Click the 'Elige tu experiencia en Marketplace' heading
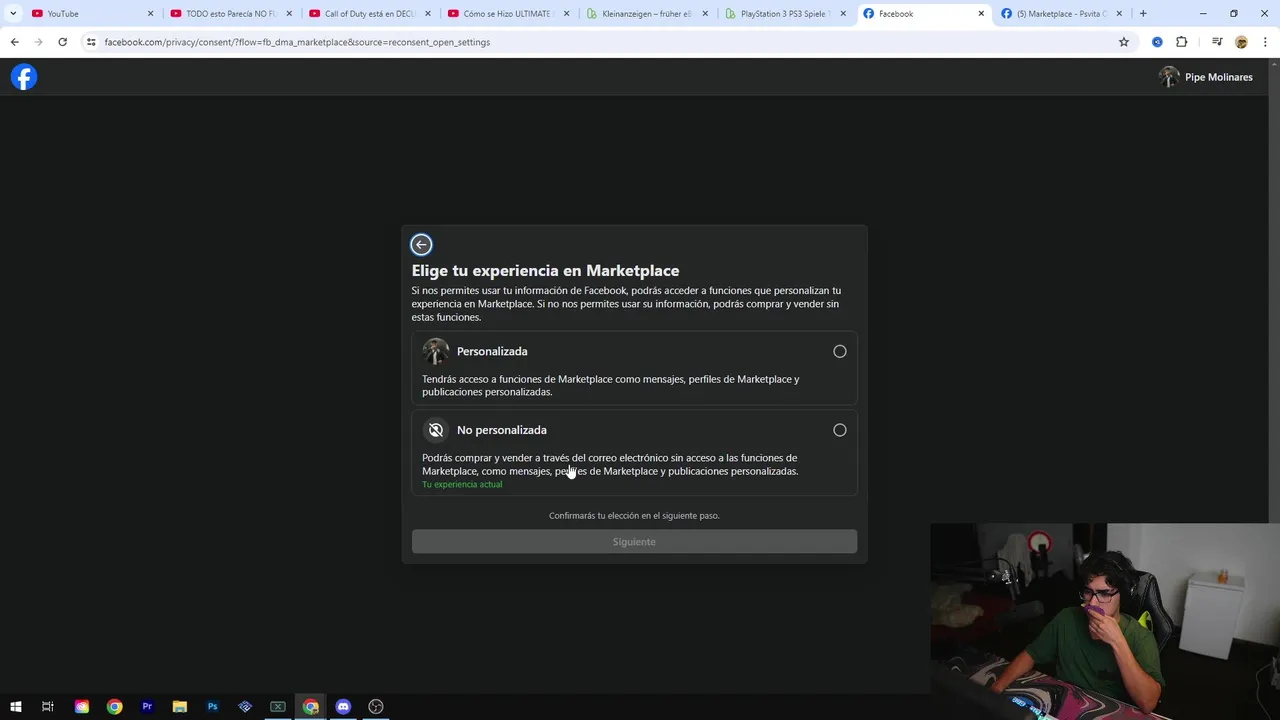The image size is (1280, 720). (545, 270)
